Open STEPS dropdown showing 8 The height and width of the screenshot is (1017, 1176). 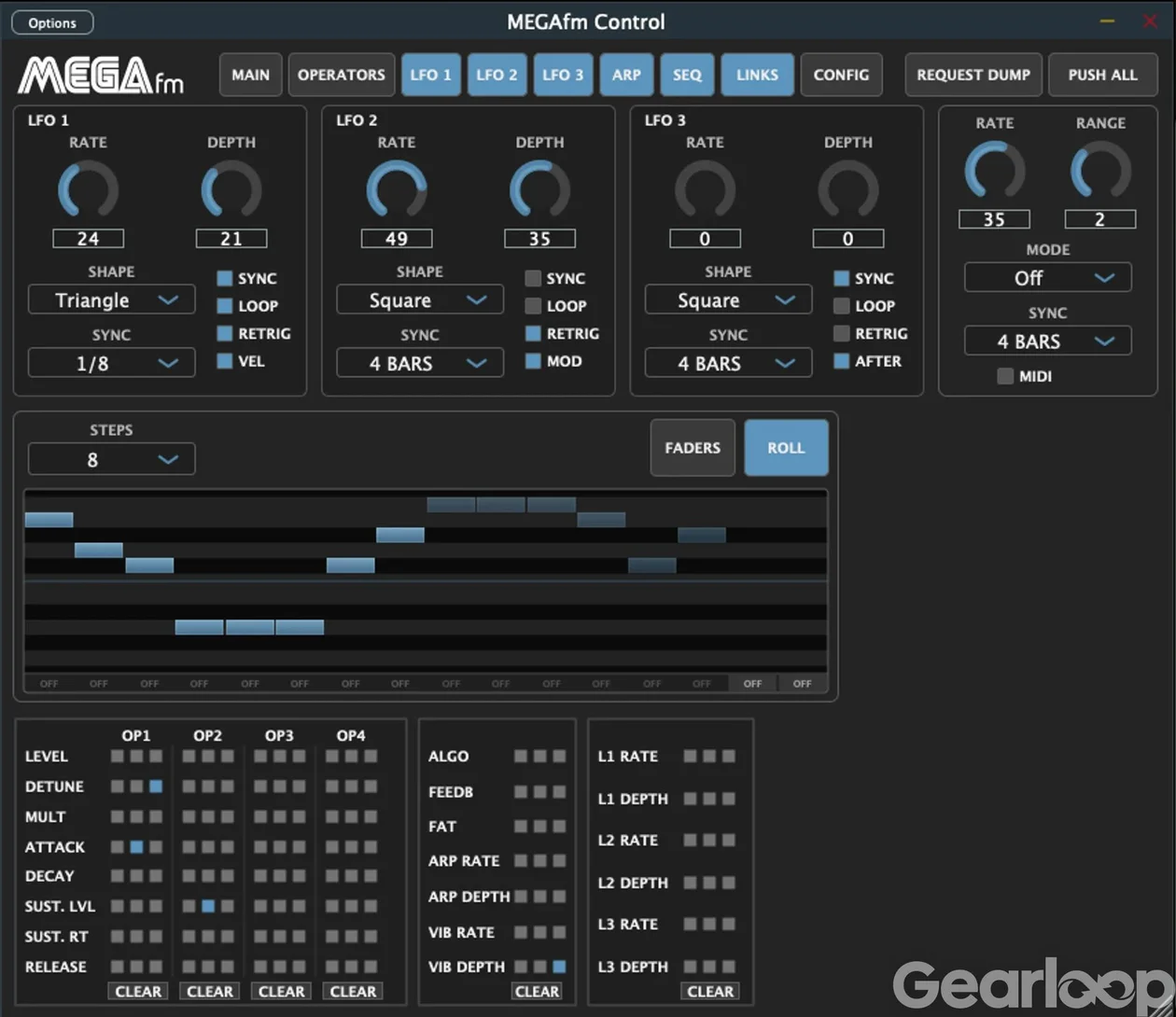[112, 459]
